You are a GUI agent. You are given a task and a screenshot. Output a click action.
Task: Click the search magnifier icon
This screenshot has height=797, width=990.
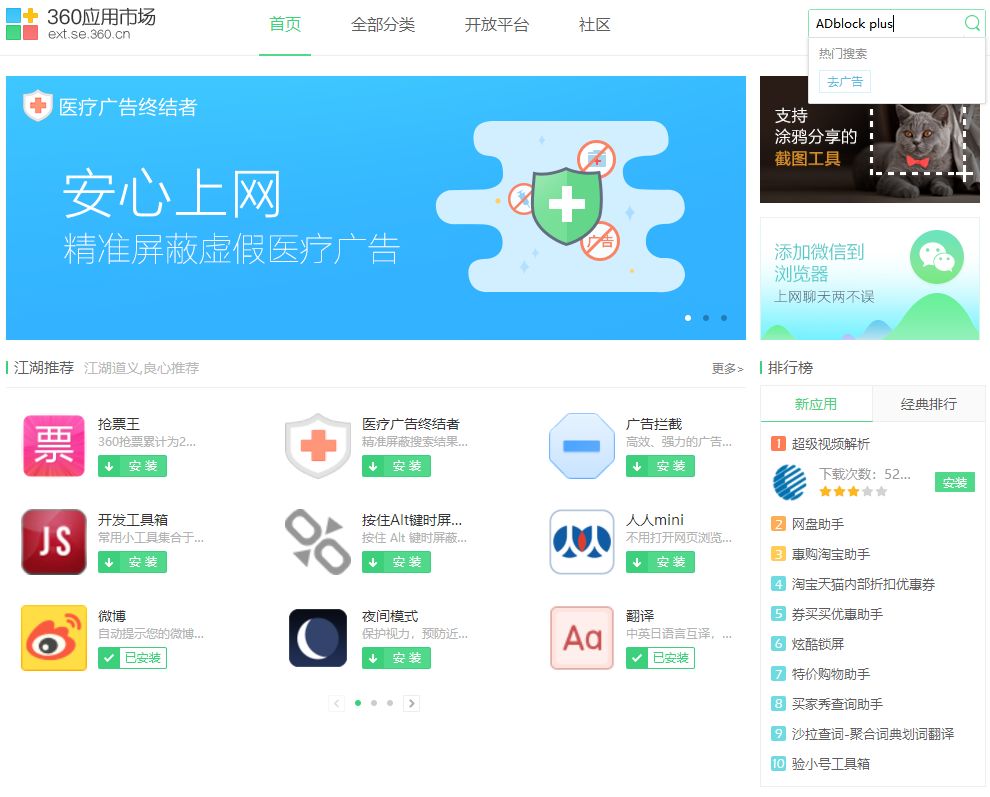click(972, 23)
